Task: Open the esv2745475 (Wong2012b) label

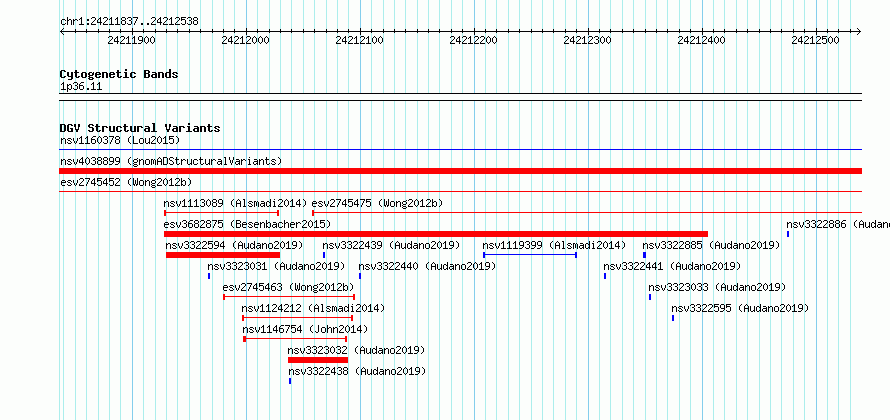Action: point(377,203)
